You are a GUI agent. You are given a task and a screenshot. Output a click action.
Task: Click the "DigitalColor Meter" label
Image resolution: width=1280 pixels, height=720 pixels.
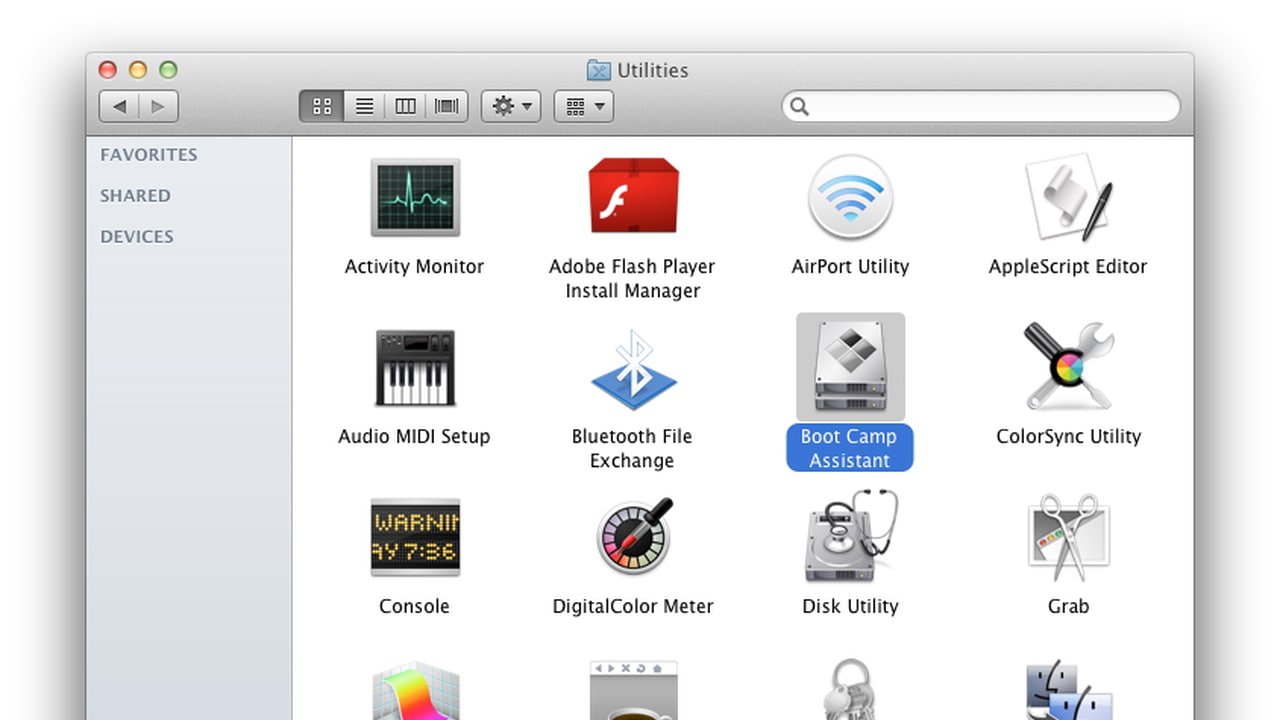tap(633, 606)
